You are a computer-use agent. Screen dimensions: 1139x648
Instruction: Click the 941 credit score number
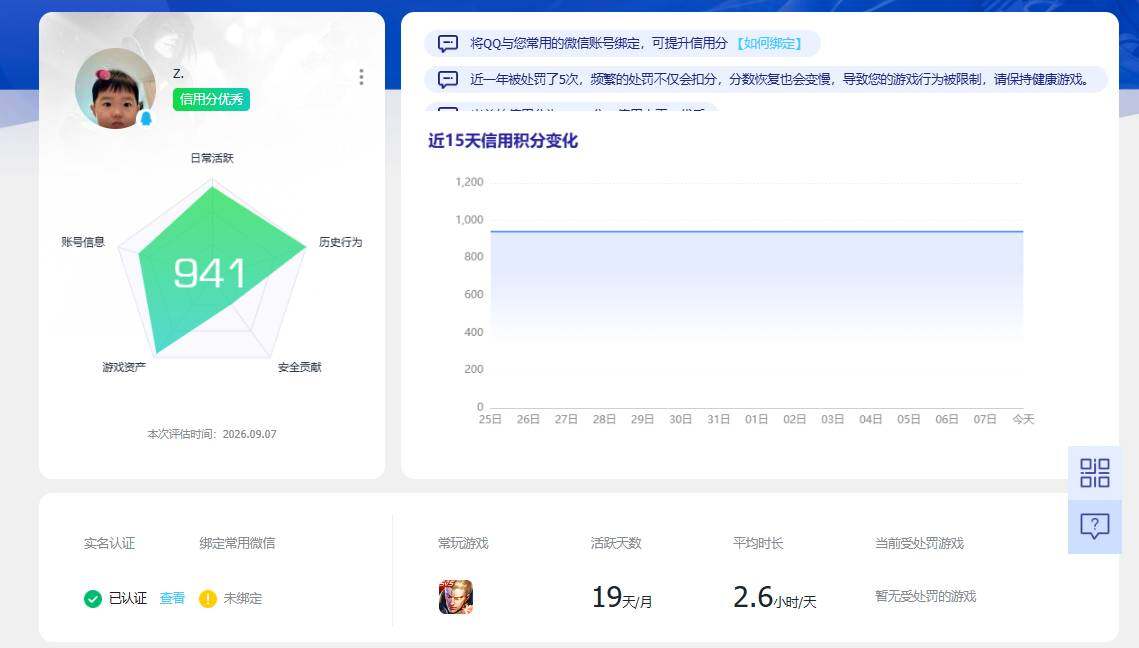pyautogui.click(x=209, y=274)
